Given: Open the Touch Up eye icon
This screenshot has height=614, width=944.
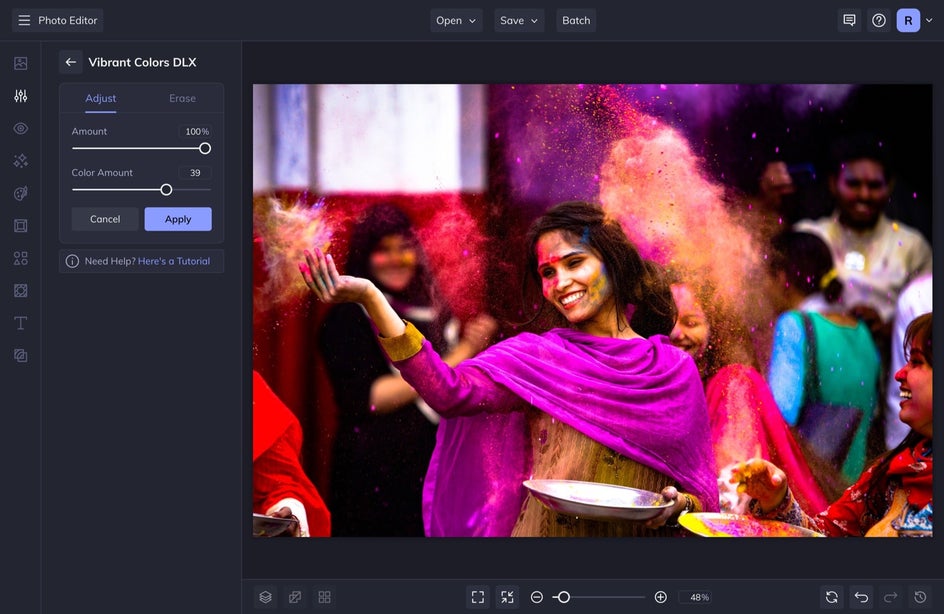Looking at the screenshot, I should point(20,128).
